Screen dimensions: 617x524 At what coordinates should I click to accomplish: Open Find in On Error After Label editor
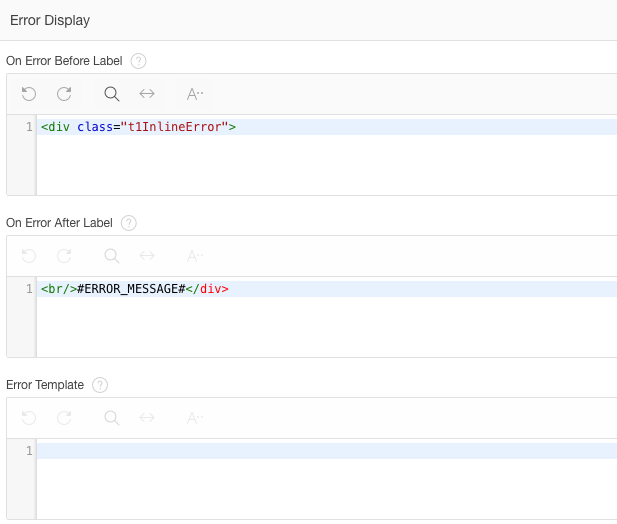click(112, 256)
